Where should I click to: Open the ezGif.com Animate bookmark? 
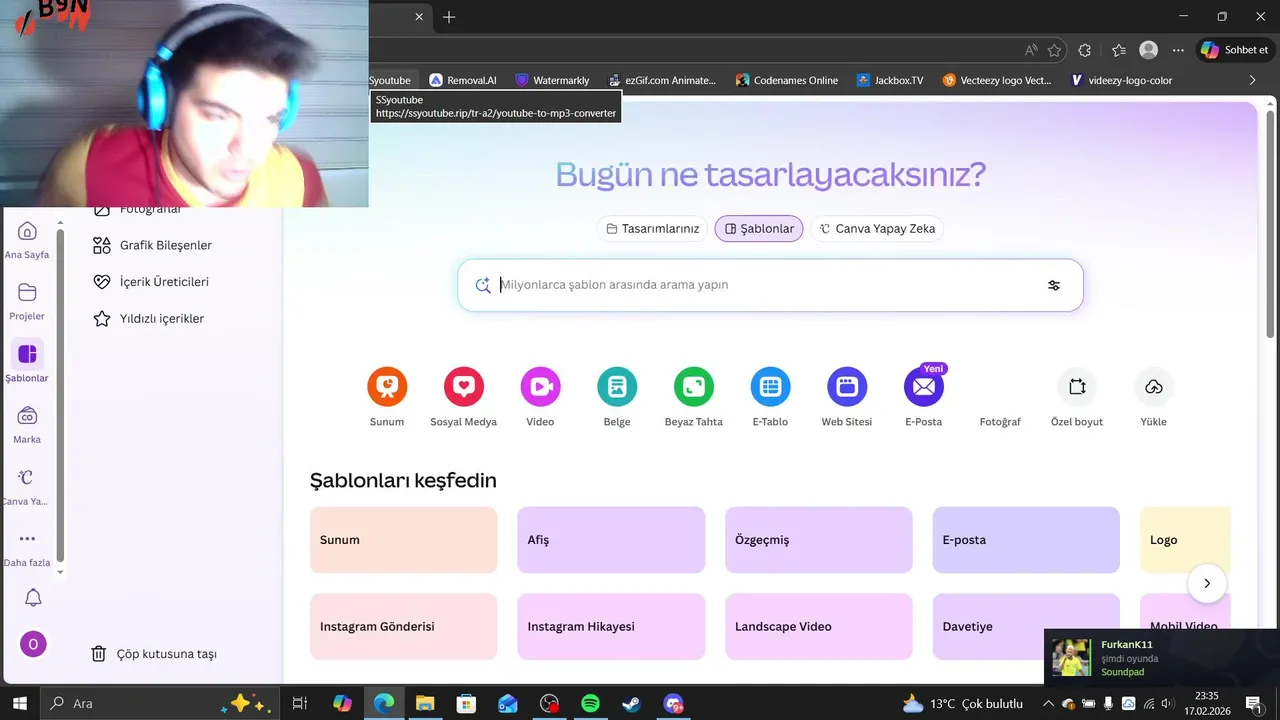(663, 80)
